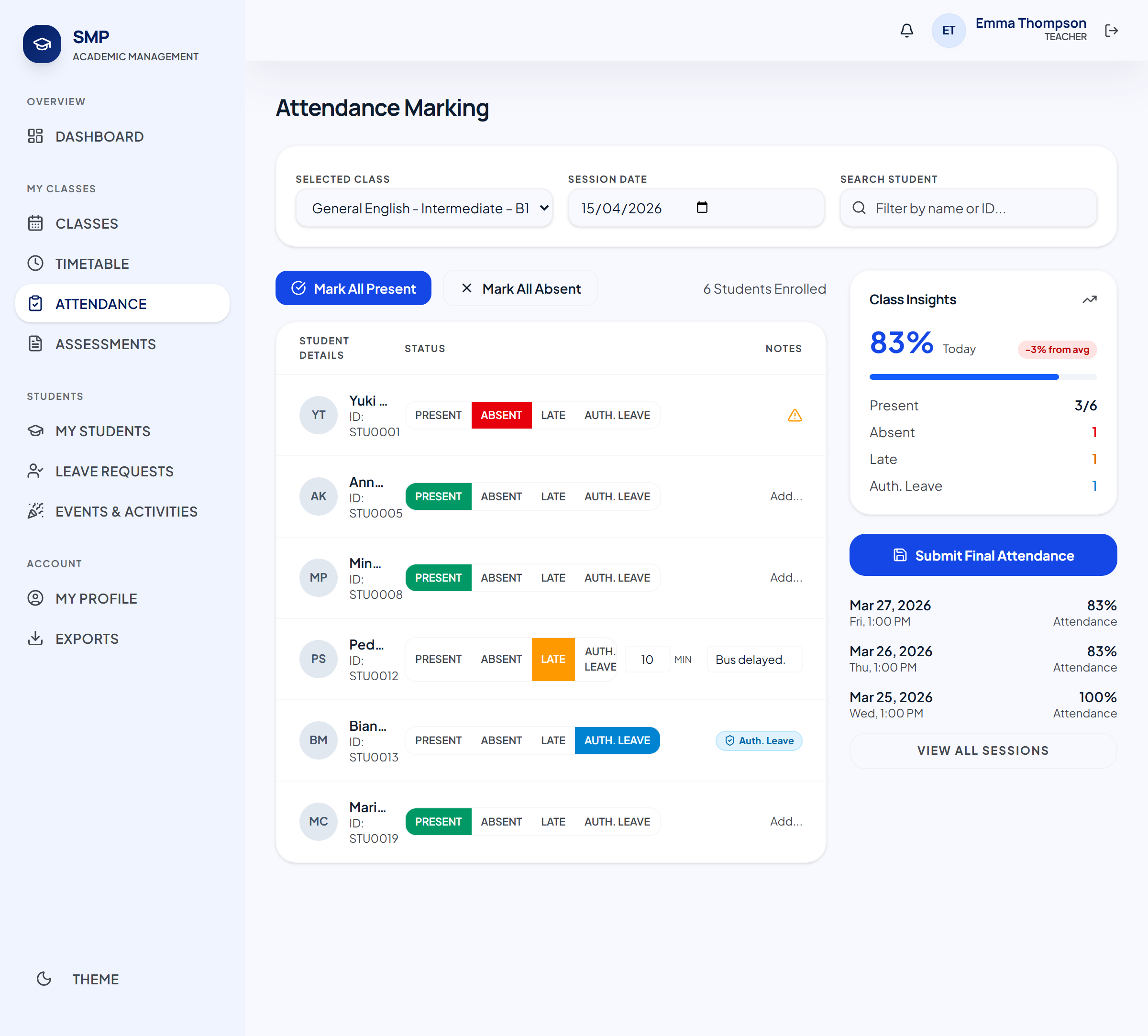
Task: Navigate to My Students
Action: coord(122,431)
